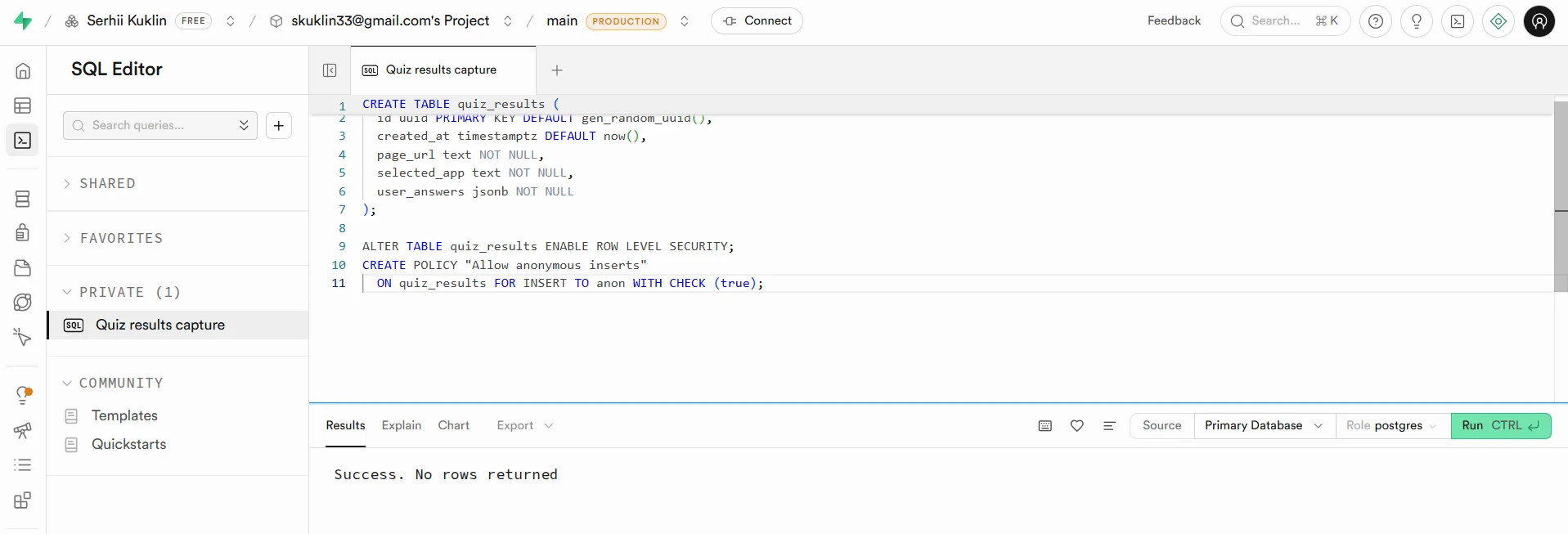Open the Supabase AI assistant icon
1568x534 pixels.
click(x=1498, y=21)
